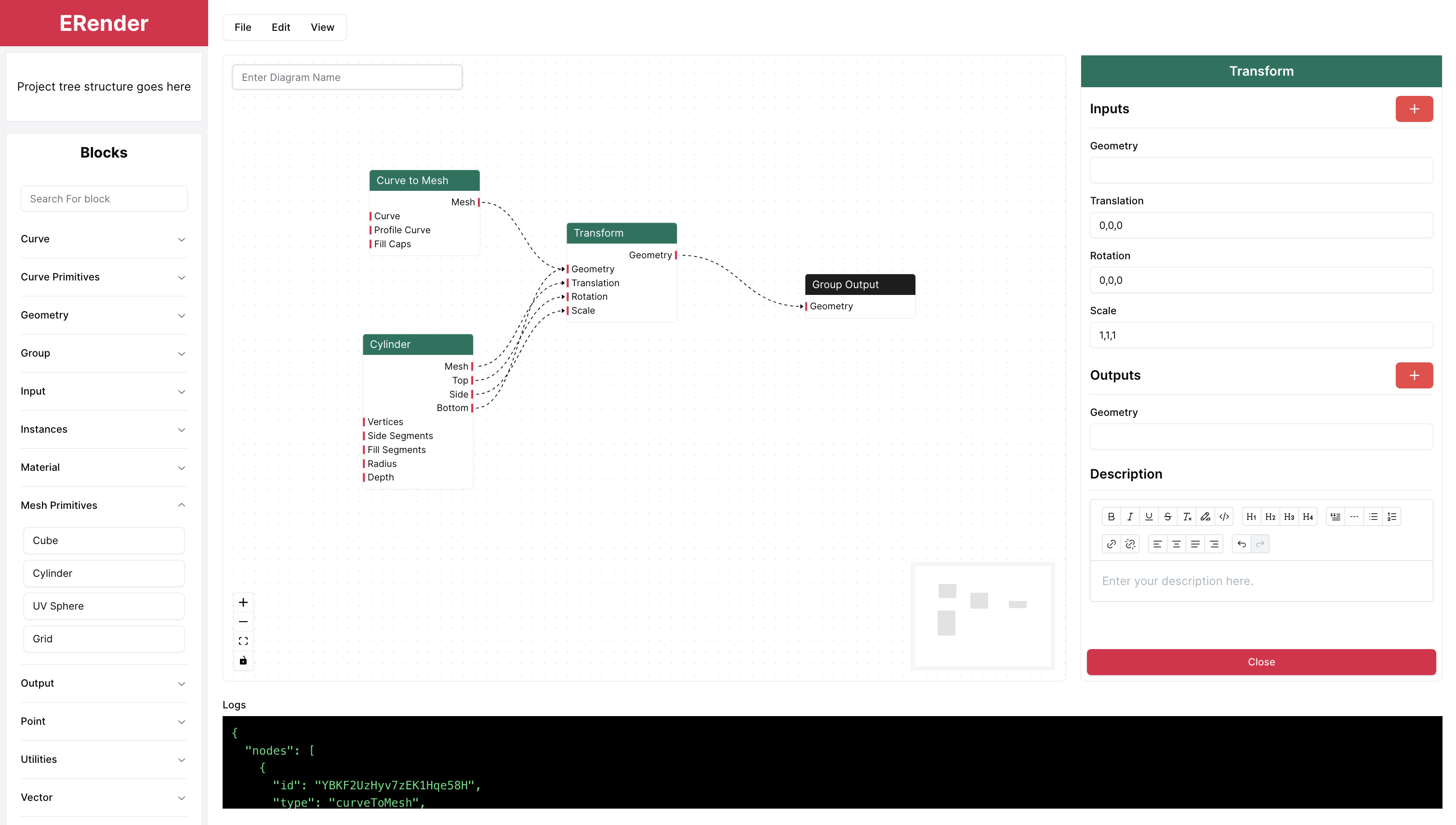Toggle bold in description editor
1456x825 pixels.
point(1111,516)
